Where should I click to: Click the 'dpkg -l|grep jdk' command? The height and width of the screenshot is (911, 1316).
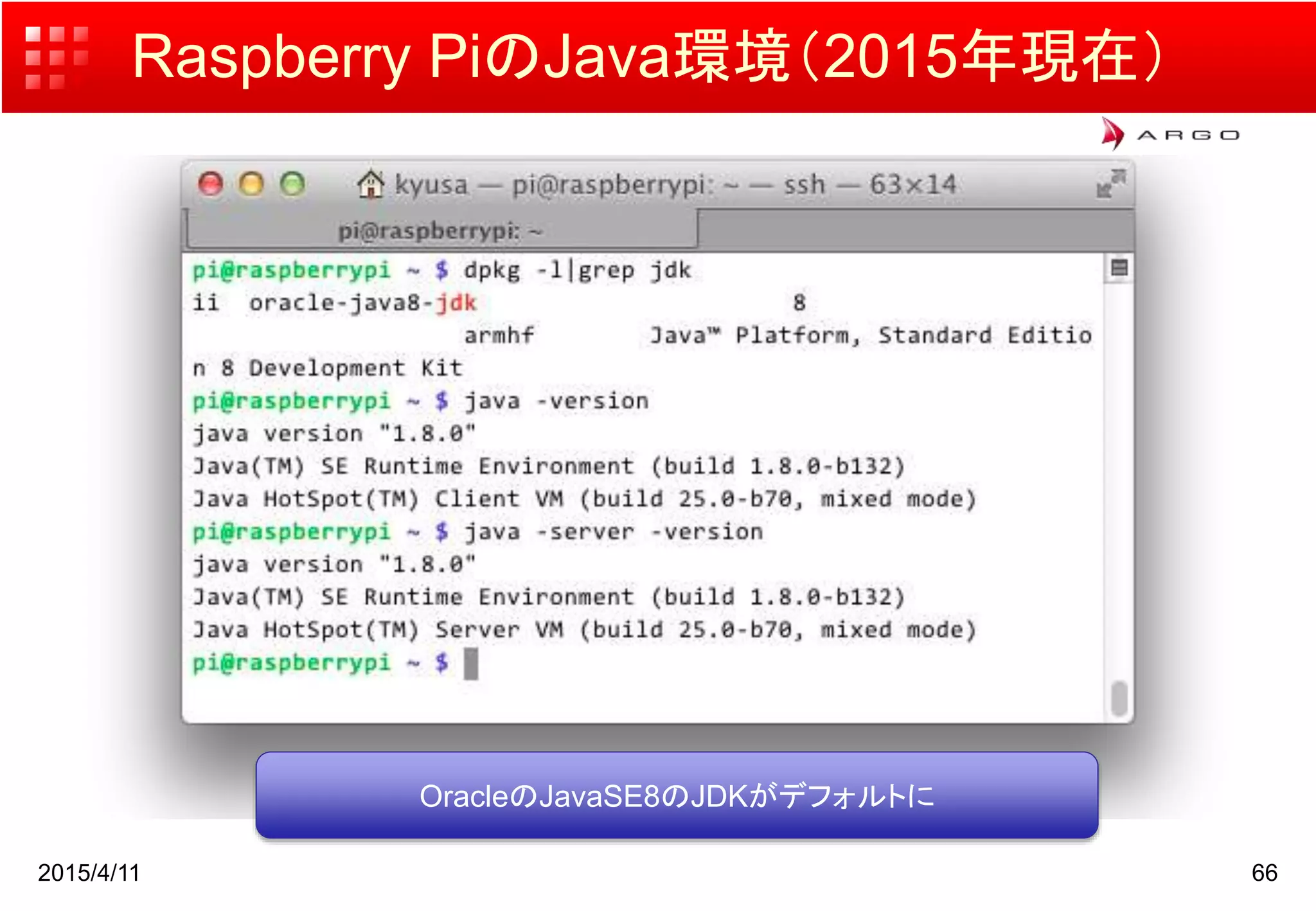click(x=577, y=270)
